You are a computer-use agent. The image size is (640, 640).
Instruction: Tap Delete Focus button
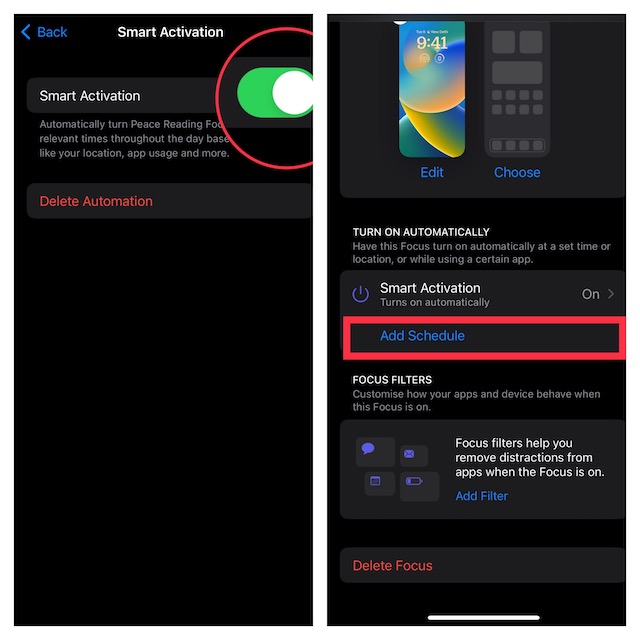tap(392, 566)
